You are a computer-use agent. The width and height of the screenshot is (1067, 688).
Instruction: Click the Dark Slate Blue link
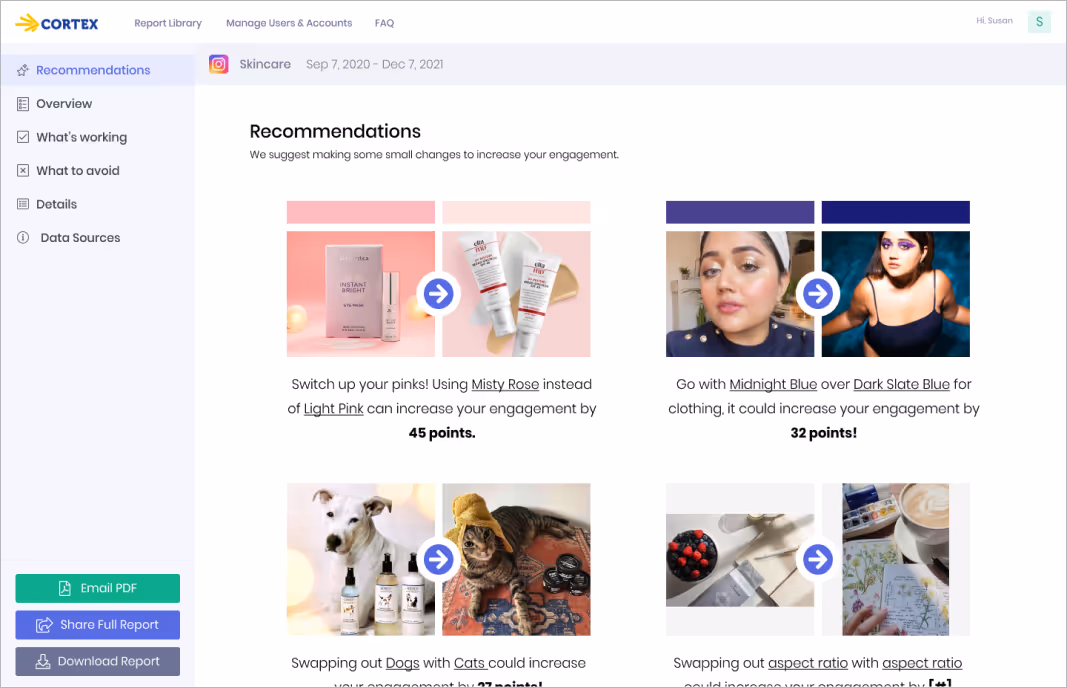[x=902, y=384]
